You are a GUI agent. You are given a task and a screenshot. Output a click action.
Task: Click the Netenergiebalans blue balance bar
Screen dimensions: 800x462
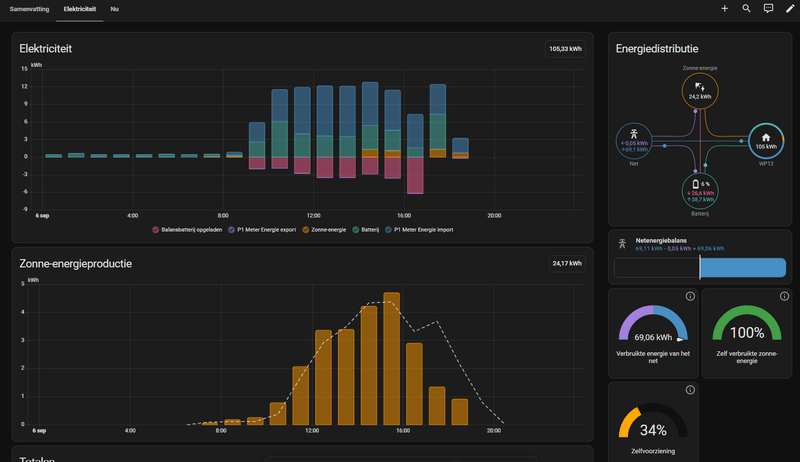743,268
